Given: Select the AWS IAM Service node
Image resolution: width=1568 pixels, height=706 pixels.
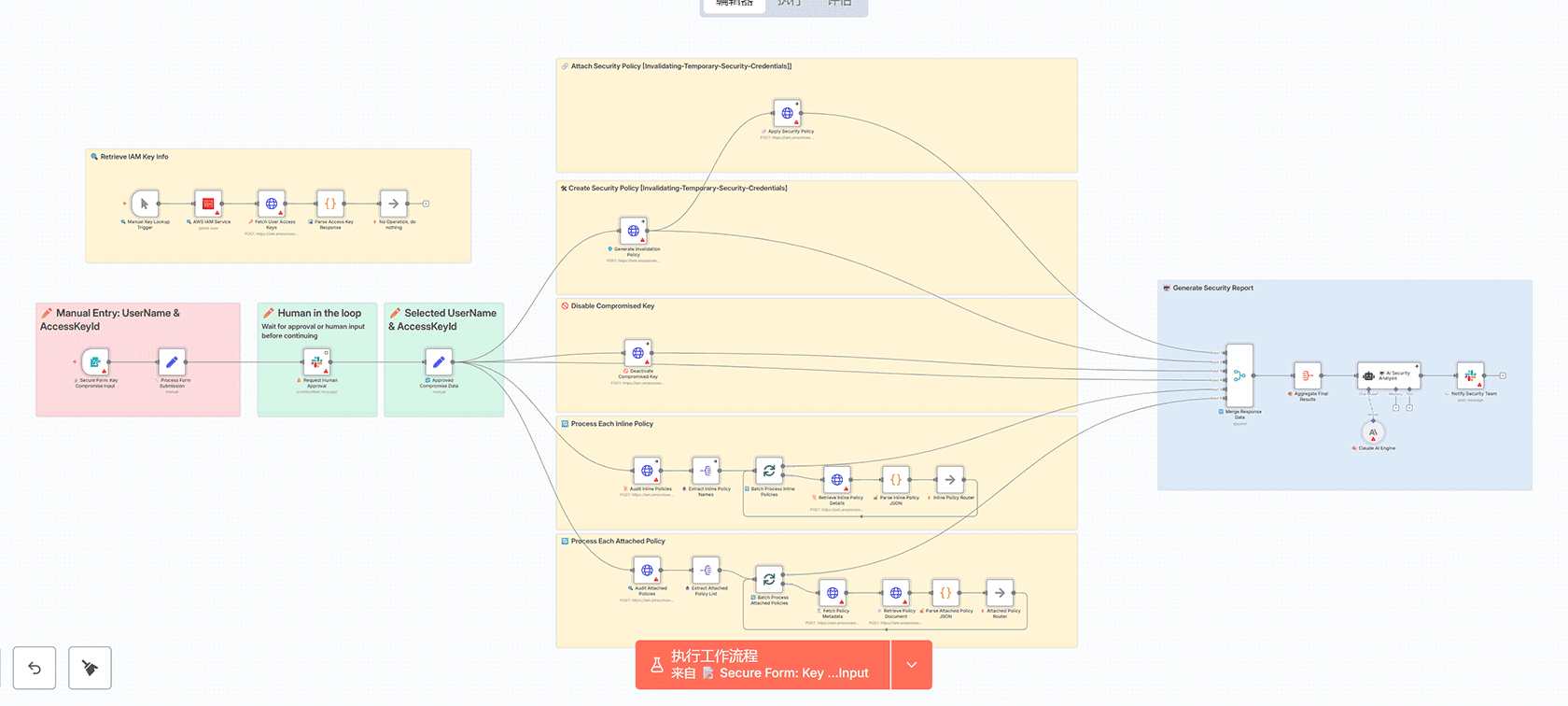Looking at the screenshot, I should (x=208, y=204).
